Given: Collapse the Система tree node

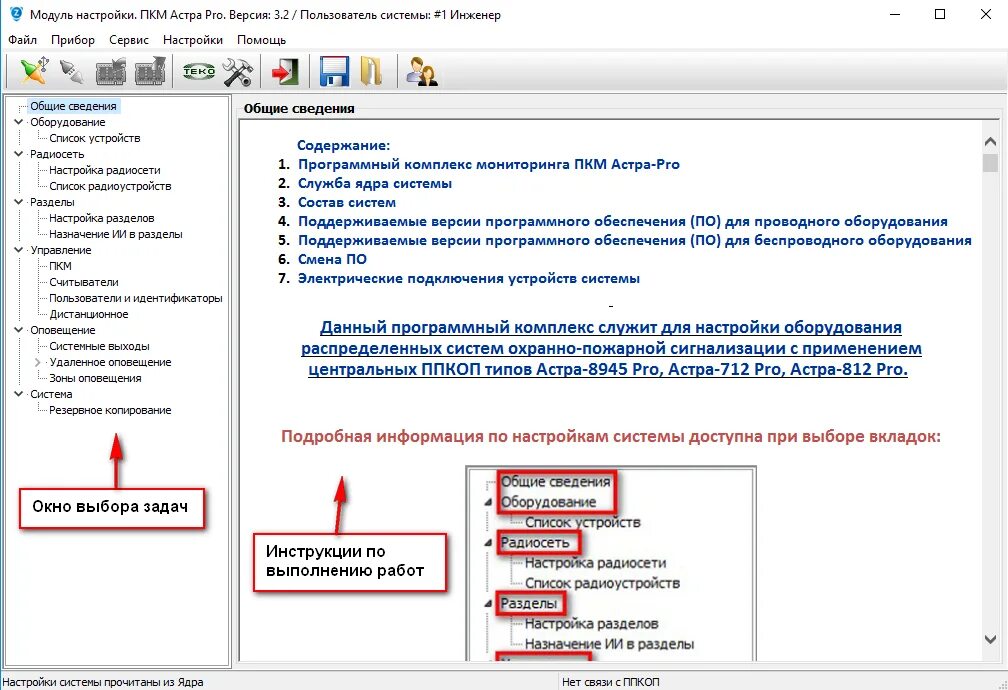Looking at the screenshot, I should [19, 394].
